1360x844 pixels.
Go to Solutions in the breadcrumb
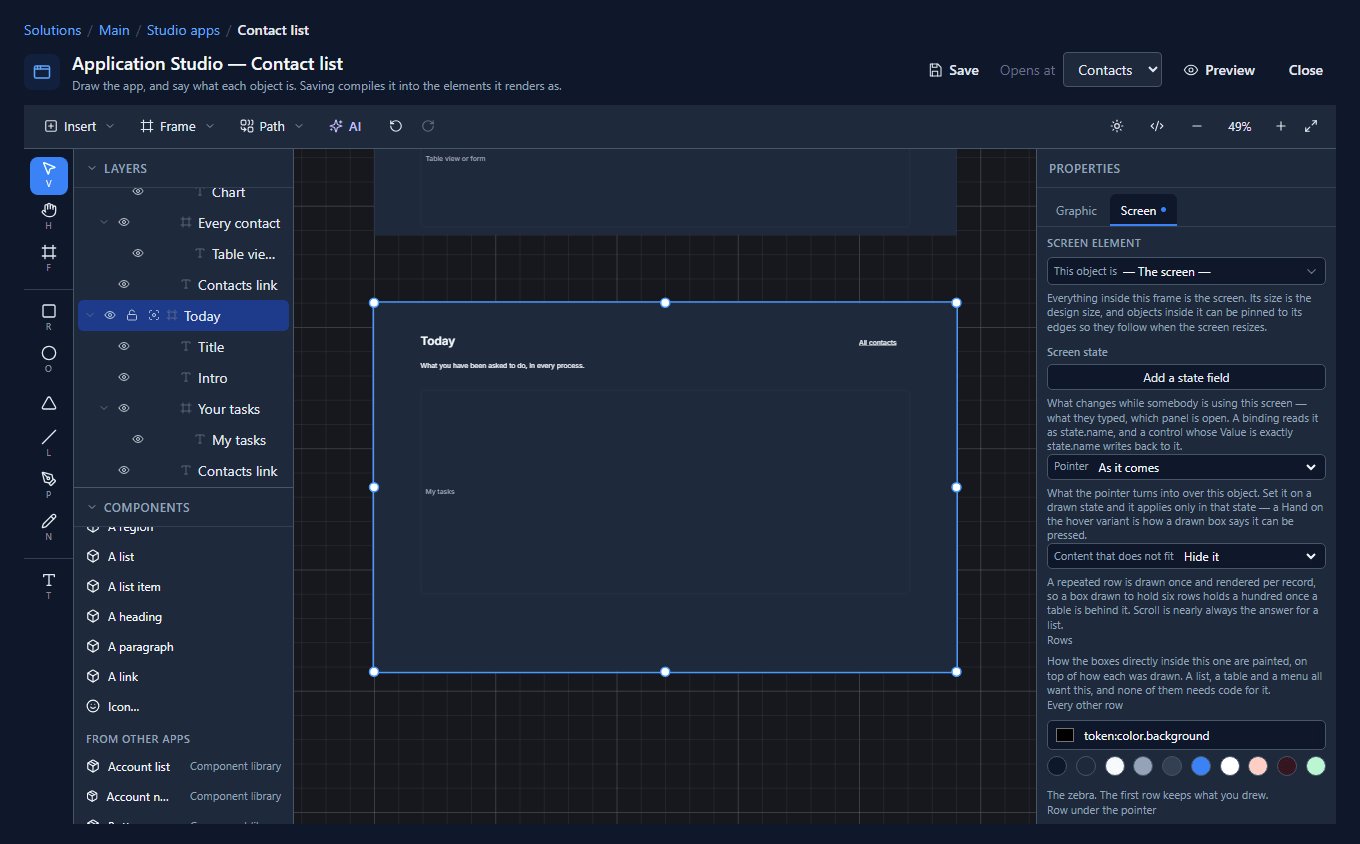(53, 30)
